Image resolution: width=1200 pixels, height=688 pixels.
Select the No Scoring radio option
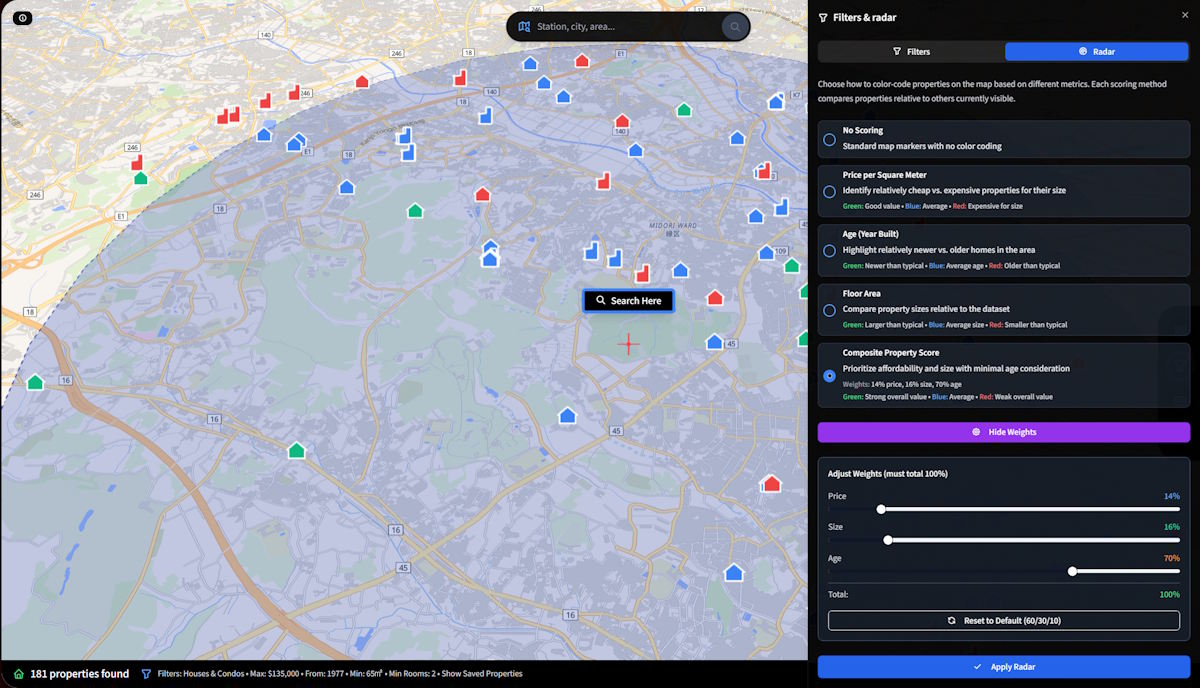[829, 139]
